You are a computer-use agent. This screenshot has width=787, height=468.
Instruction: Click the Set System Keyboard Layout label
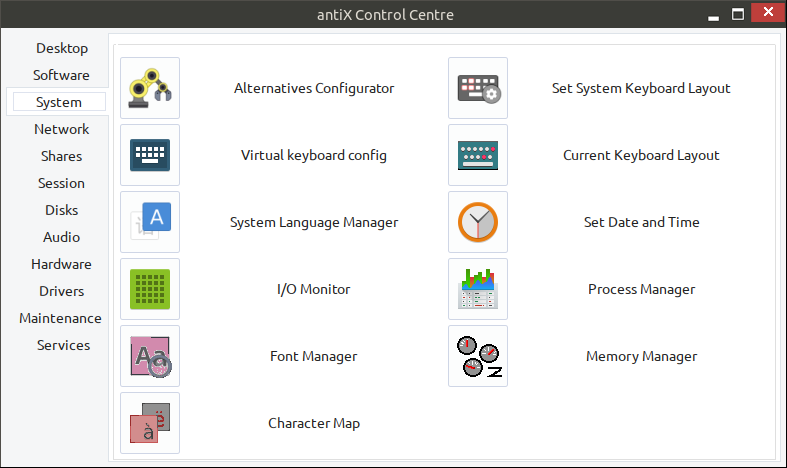(641, 88)
